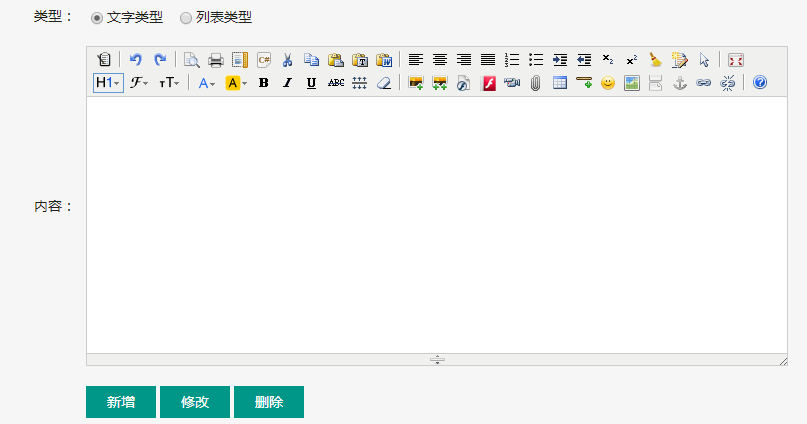Decrease the paragraph indent
This screenshot has width=807, height=424.
pyautogui.click(x=584, y=60)
